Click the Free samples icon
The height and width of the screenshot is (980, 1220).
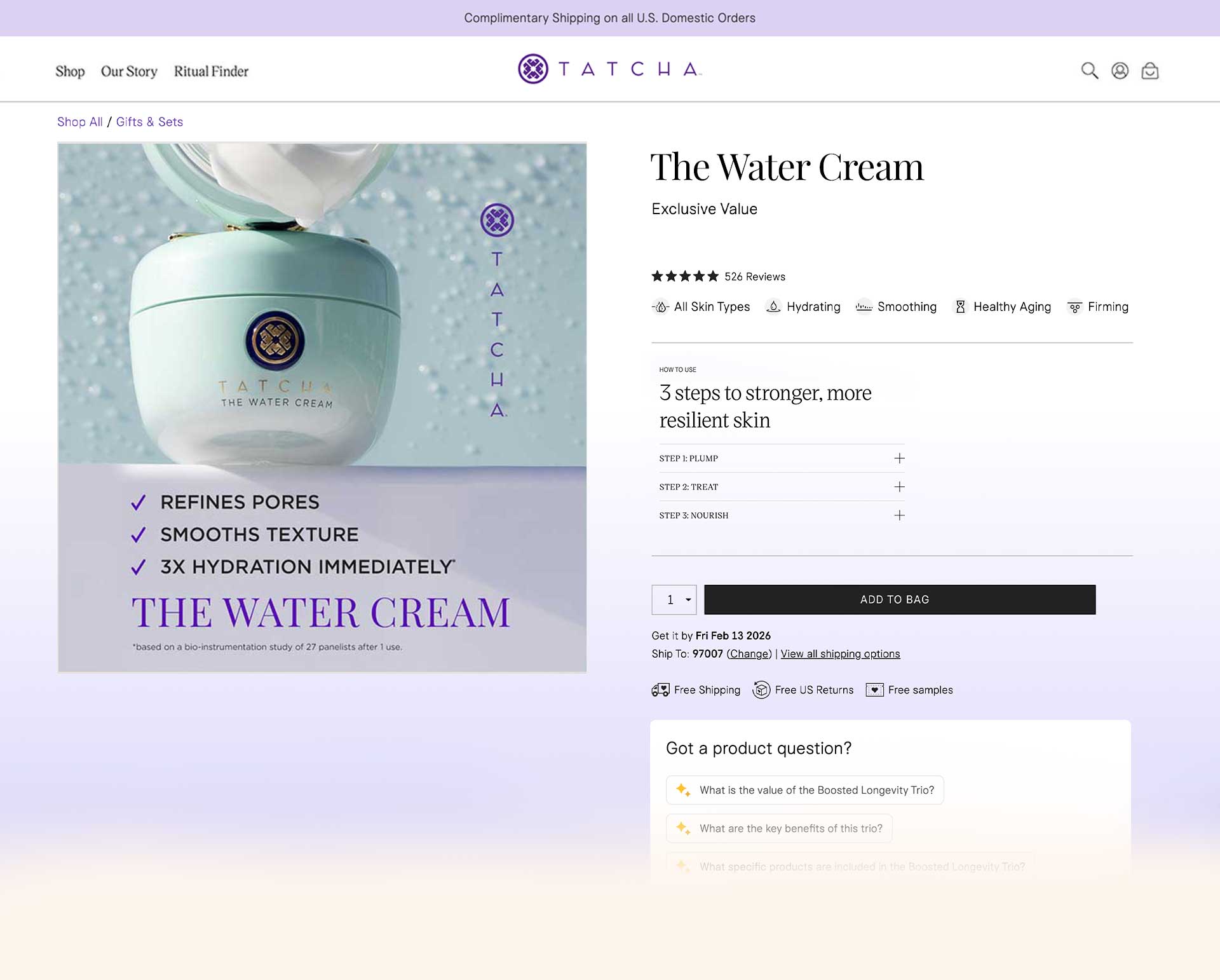[x=874, y=690]
